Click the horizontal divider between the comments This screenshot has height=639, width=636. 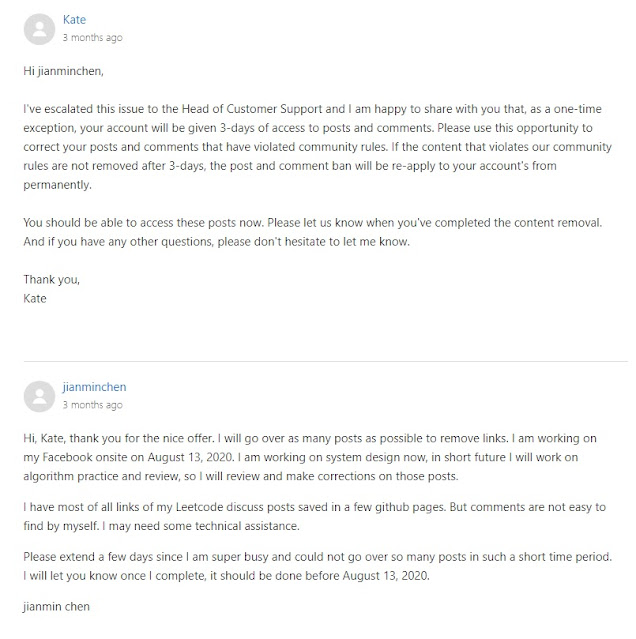(317, 360)
